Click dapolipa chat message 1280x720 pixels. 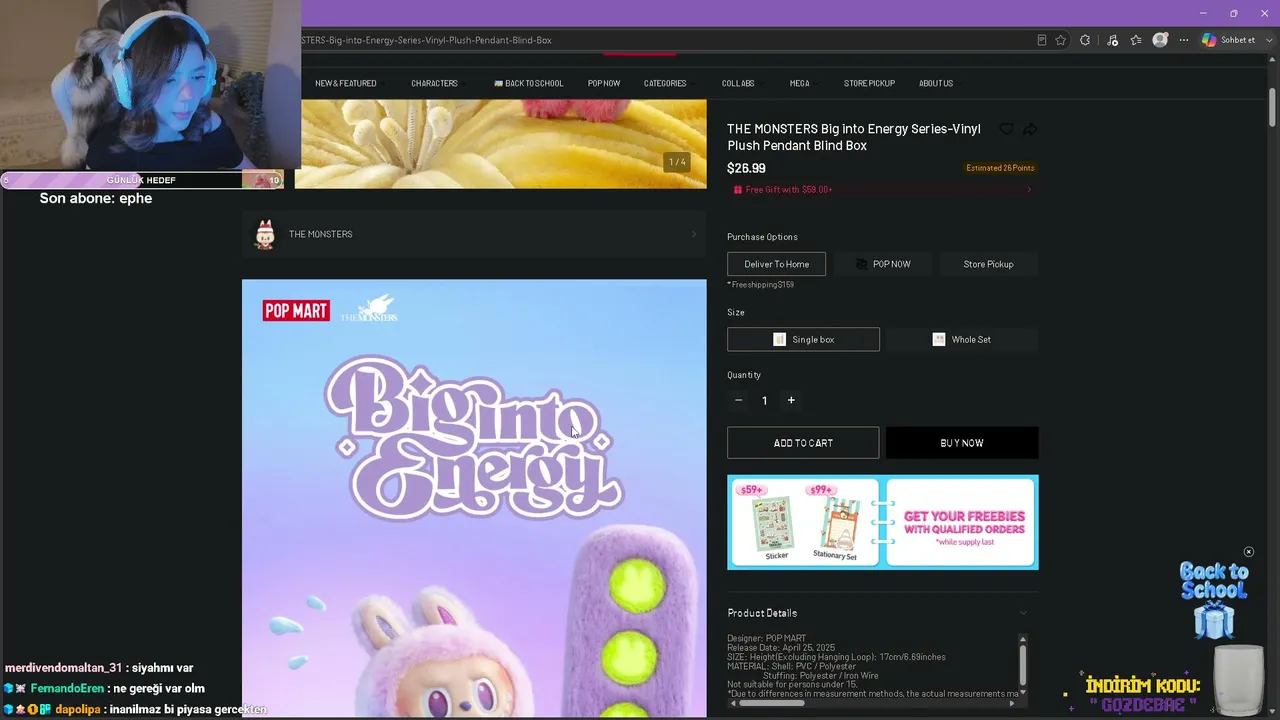(x=135, y=709)
